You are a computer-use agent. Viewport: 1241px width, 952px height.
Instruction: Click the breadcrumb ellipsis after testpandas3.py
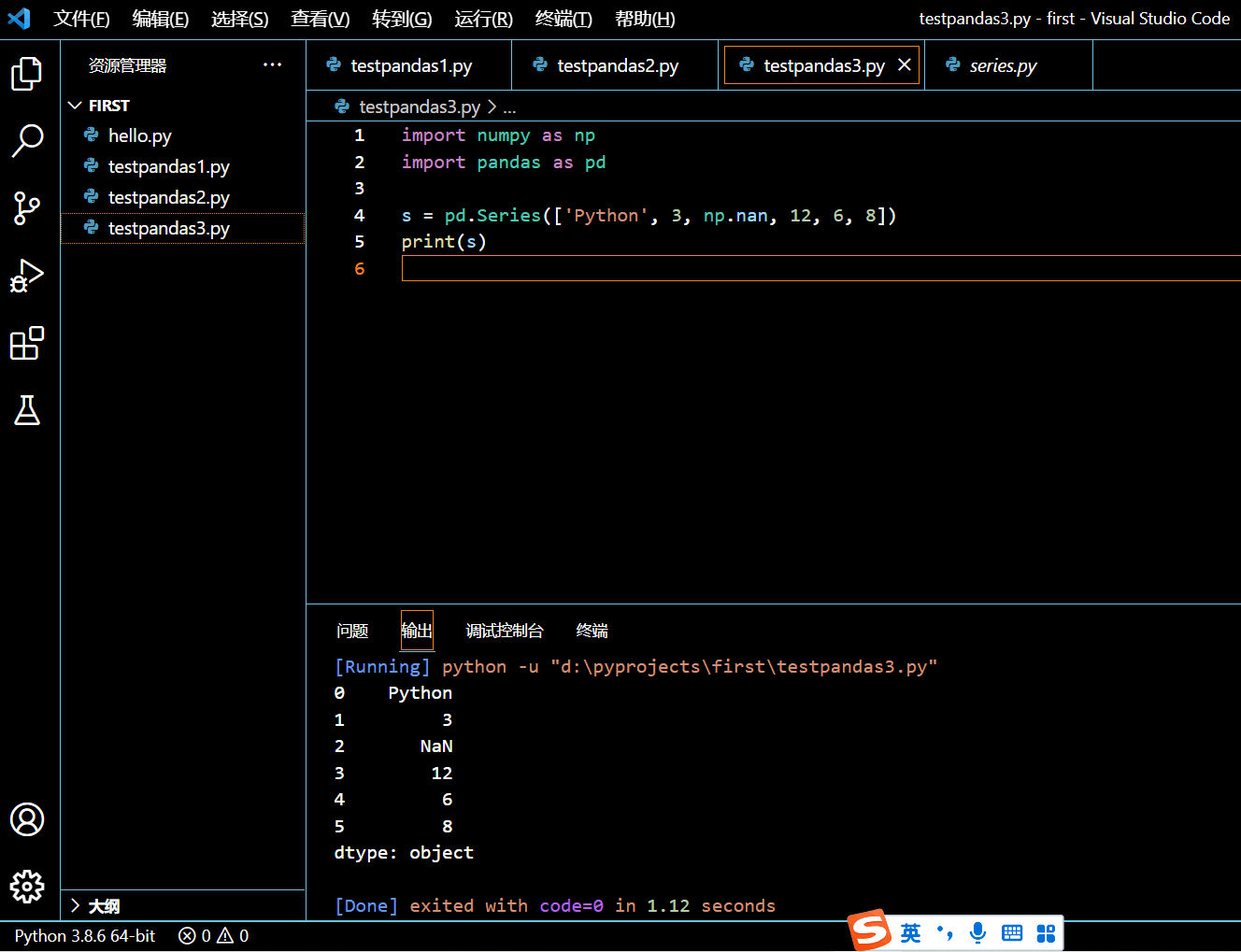click(x=509, y=107)
